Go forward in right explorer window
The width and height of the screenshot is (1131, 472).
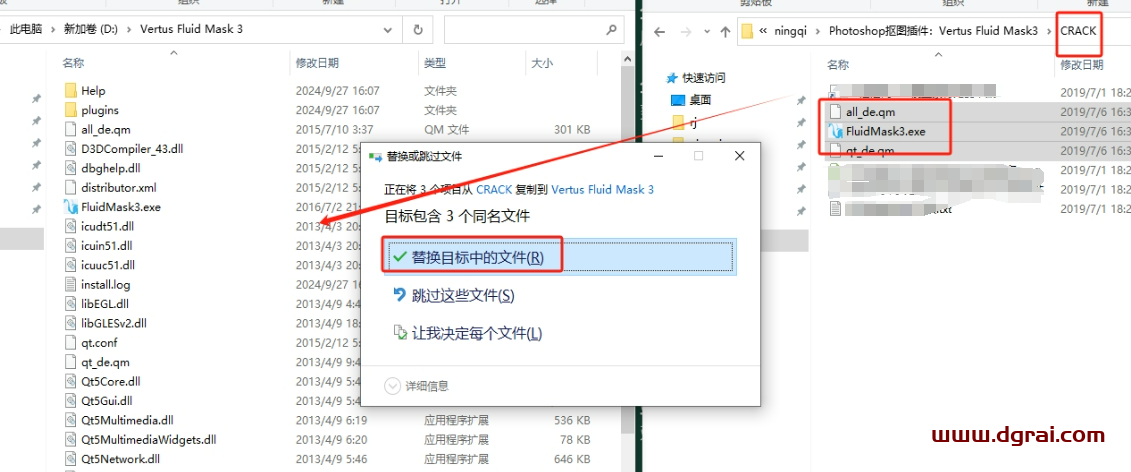[687, 32]
